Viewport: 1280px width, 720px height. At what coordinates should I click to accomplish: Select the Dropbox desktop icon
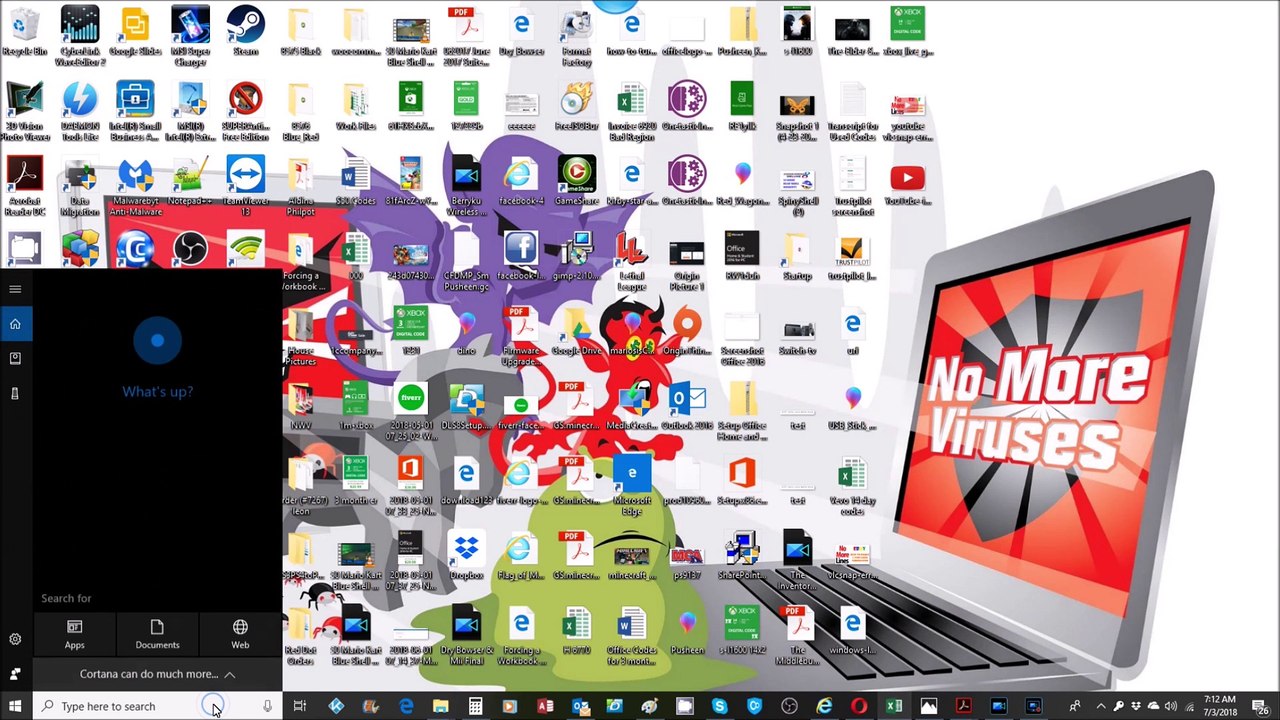pyautogui.click(x=466, y=556)
